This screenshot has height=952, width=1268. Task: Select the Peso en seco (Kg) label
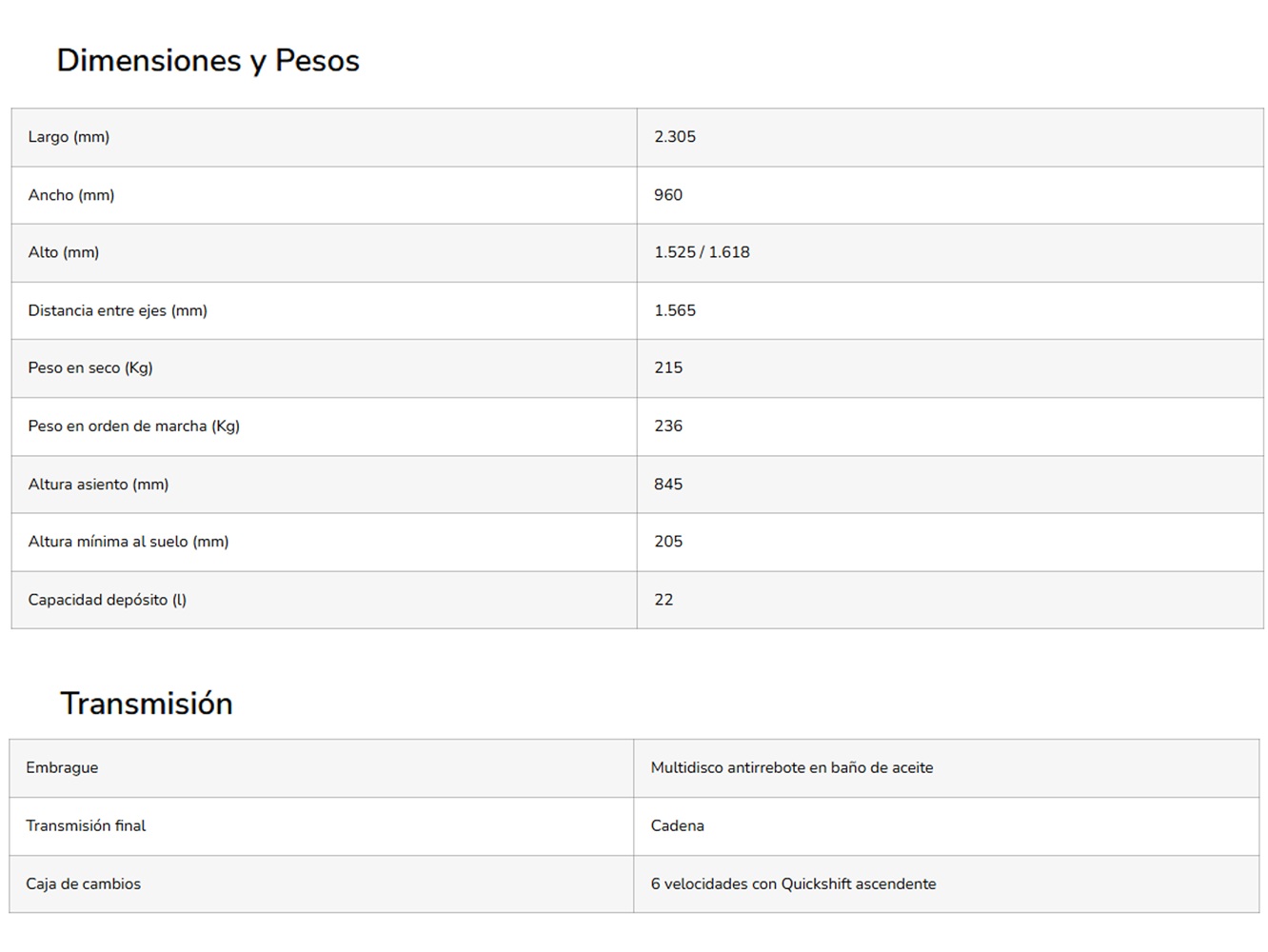coord(90,367)
